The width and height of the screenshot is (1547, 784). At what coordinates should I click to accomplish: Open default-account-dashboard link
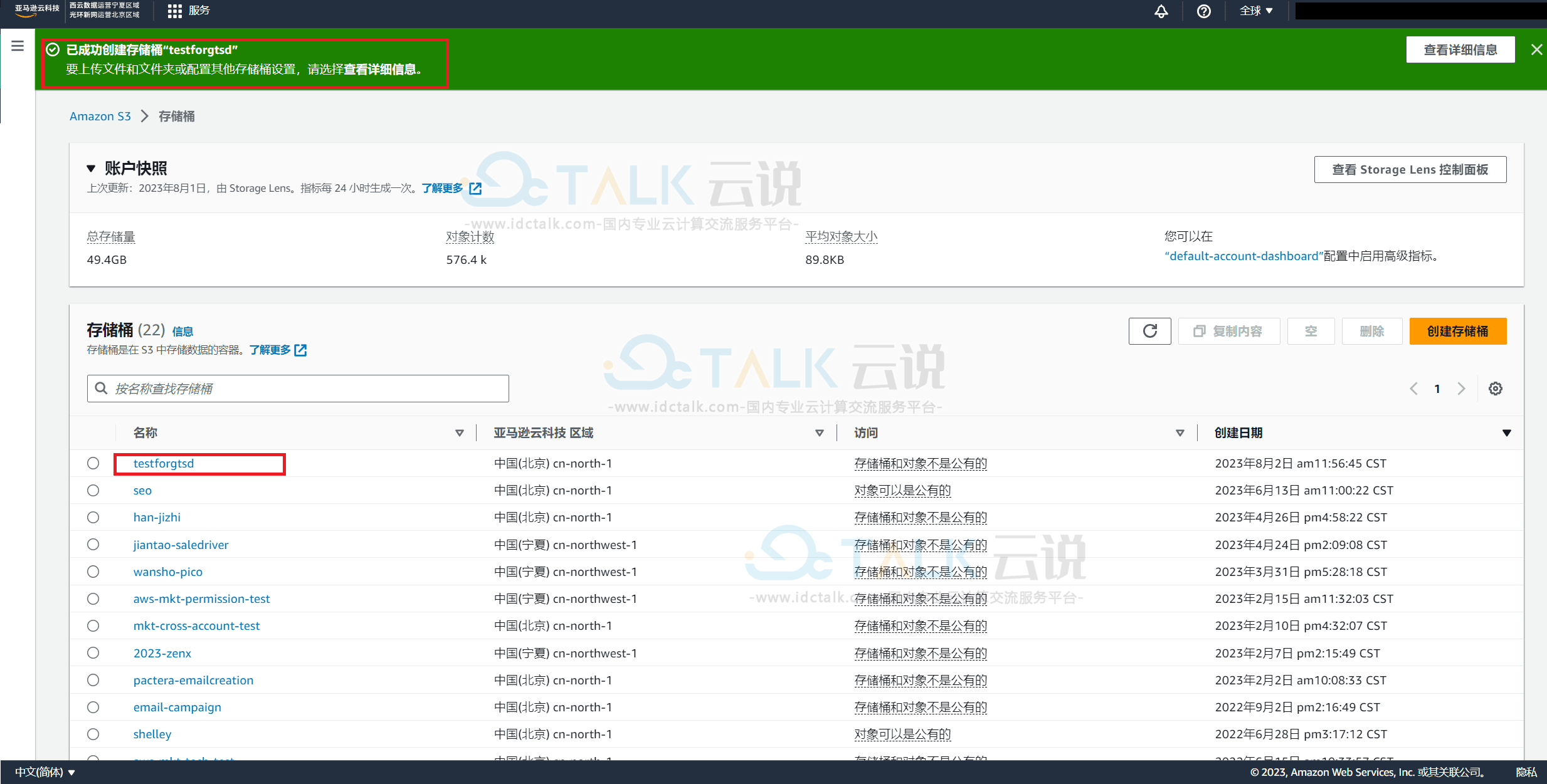tap(1243, 256)
